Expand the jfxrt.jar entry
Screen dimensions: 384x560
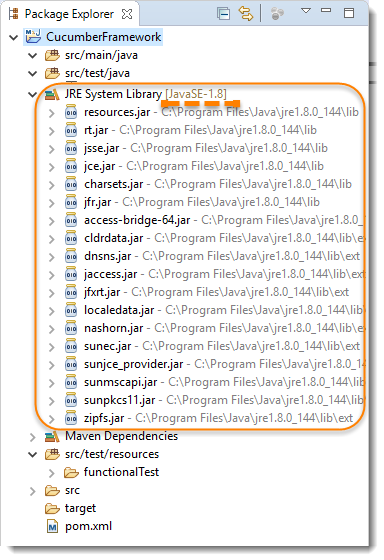52,293
